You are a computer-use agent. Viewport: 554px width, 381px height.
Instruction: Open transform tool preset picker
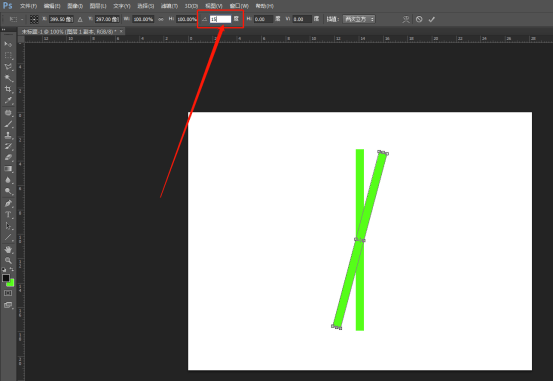pos(16,19)
